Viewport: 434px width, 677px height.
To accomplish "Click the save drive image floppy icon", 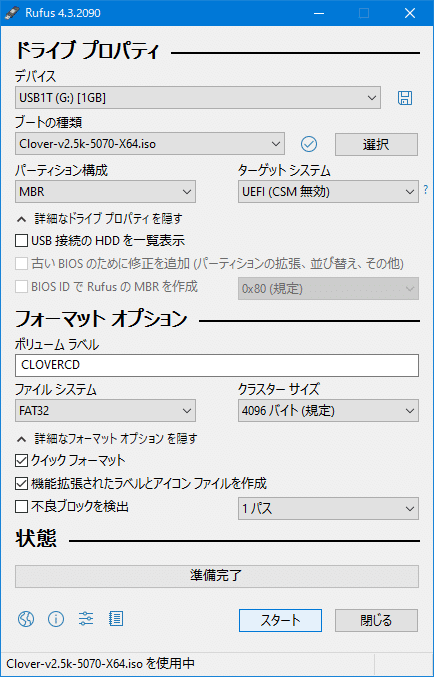I will point(405,98).
